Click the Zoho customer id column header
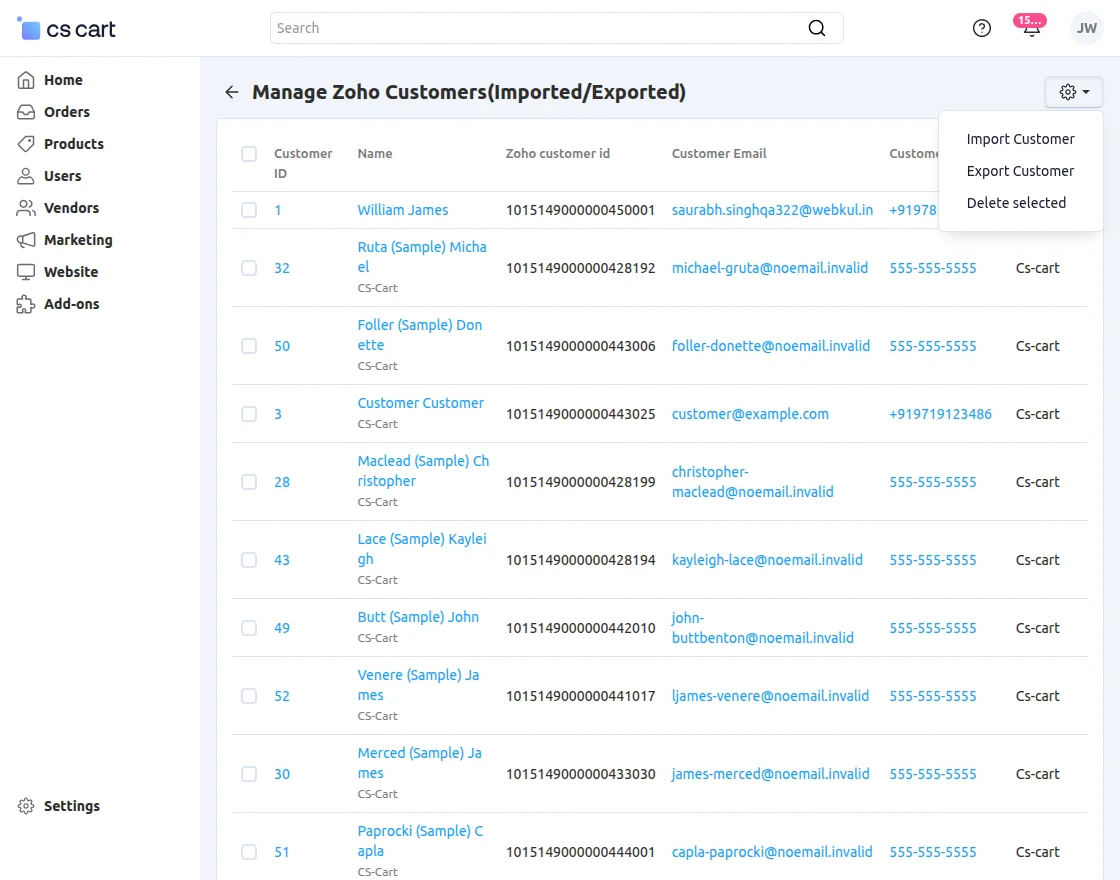Viewport: 1120px width, 880px height. (x=558, y=154)
